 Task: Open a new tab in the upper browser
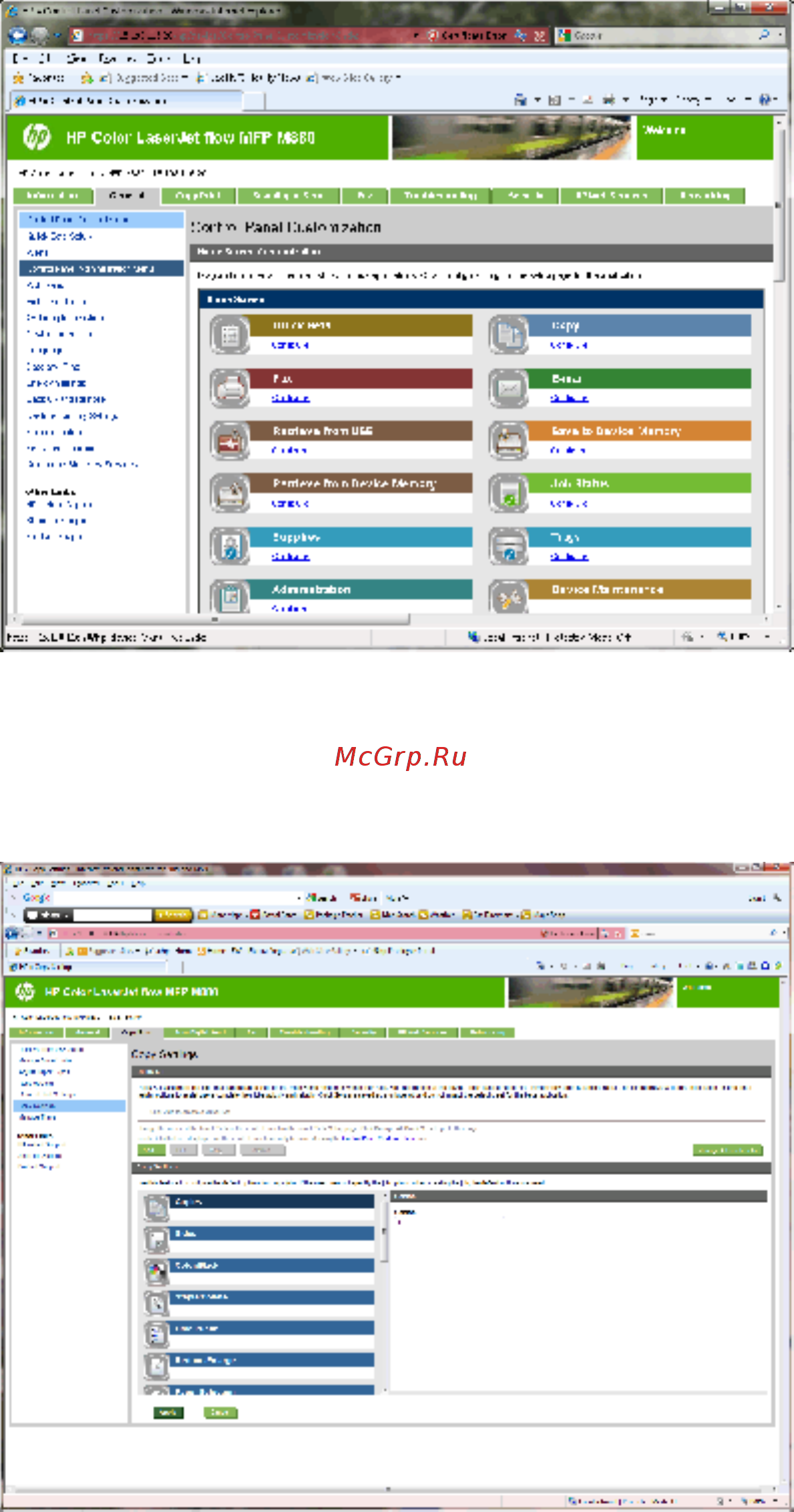pyautogui.click(x=252, y=101)
